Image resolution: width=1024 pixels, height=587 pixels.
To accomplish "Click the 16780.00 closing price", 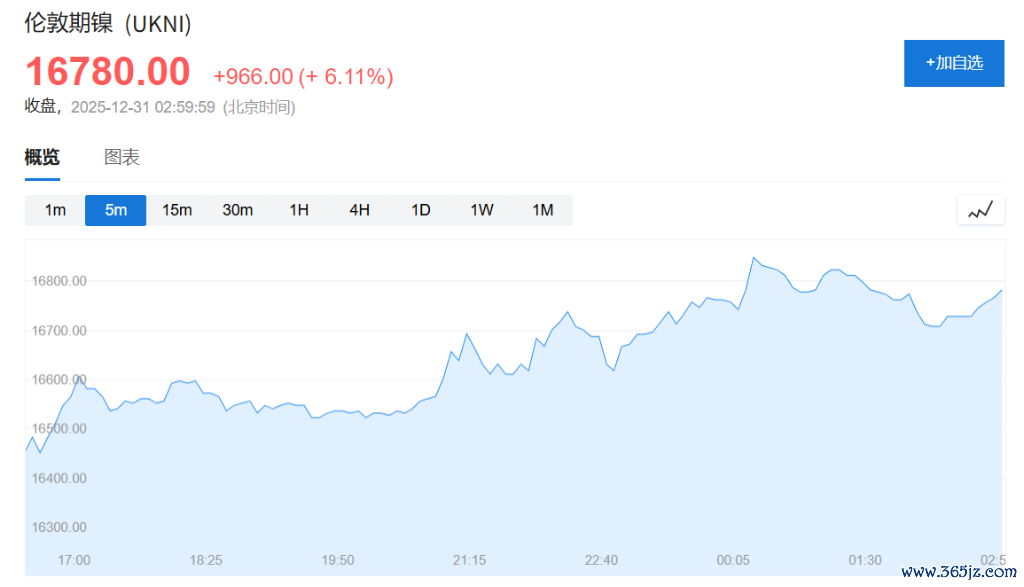I will coord(107,72).
